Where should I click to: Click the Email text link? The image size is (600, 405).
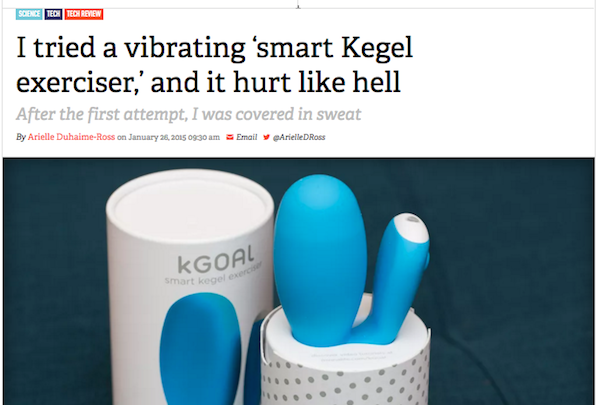tap(246, 137)
